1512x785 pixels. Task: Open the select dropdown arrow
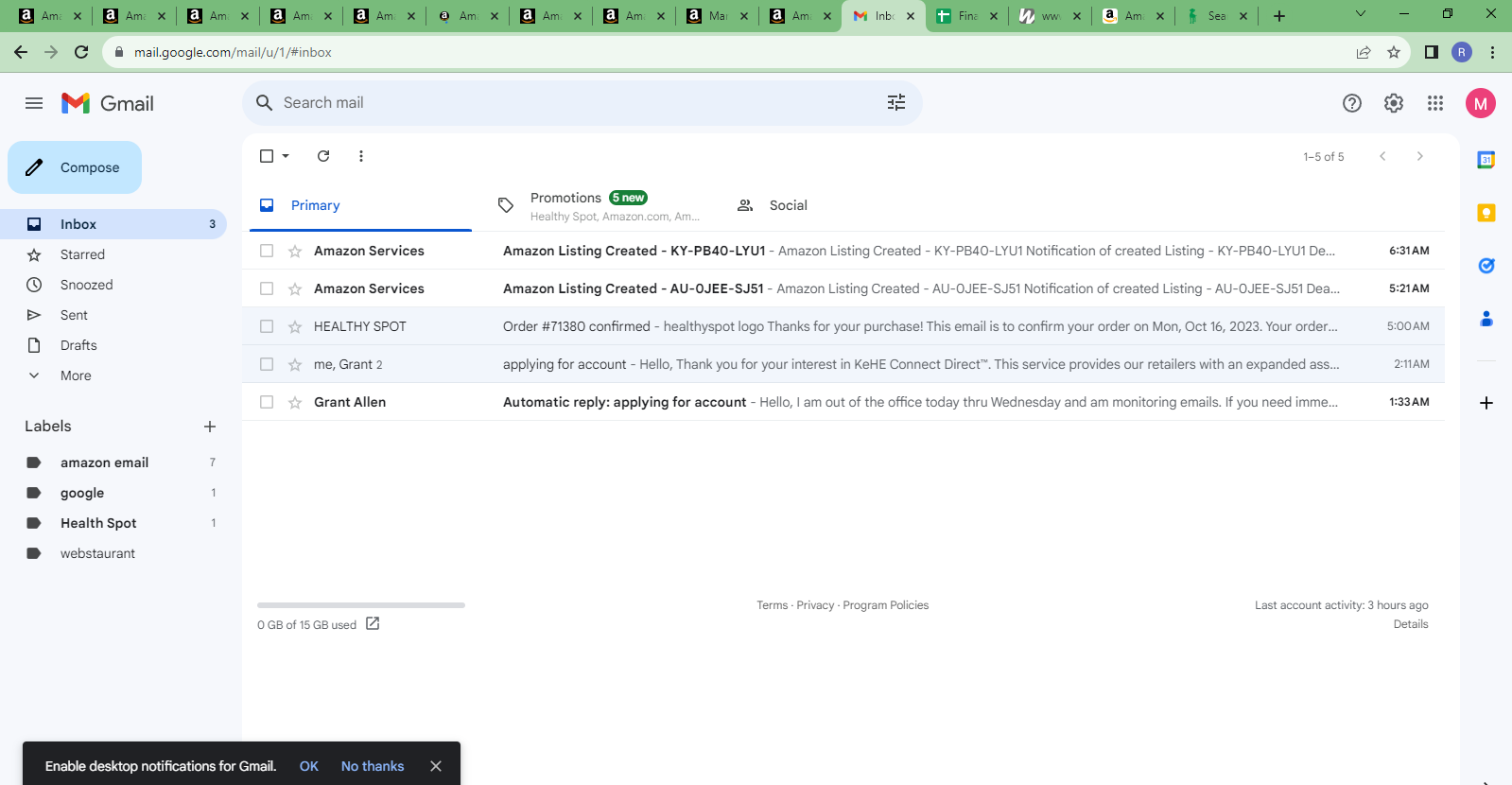coord(286,156)
